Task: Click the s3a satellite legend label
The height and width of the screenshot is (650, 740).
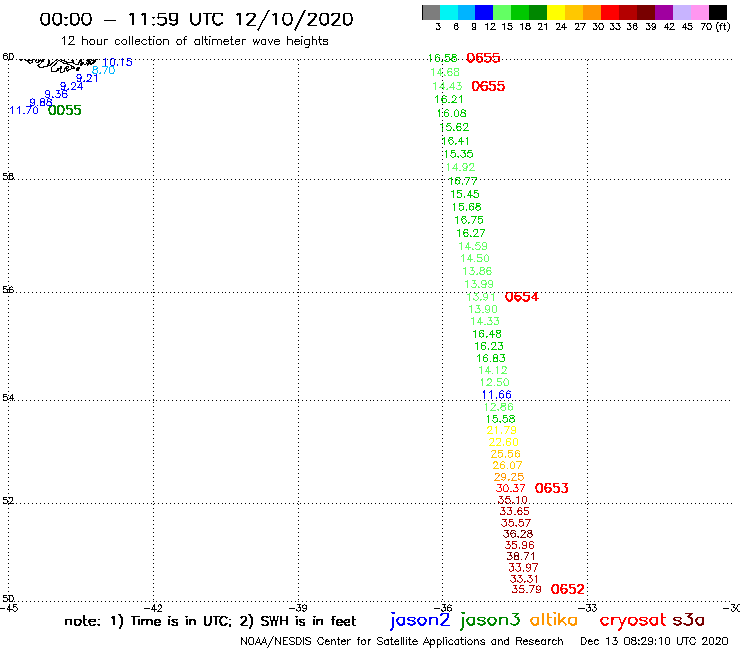Action: (689, 620)
